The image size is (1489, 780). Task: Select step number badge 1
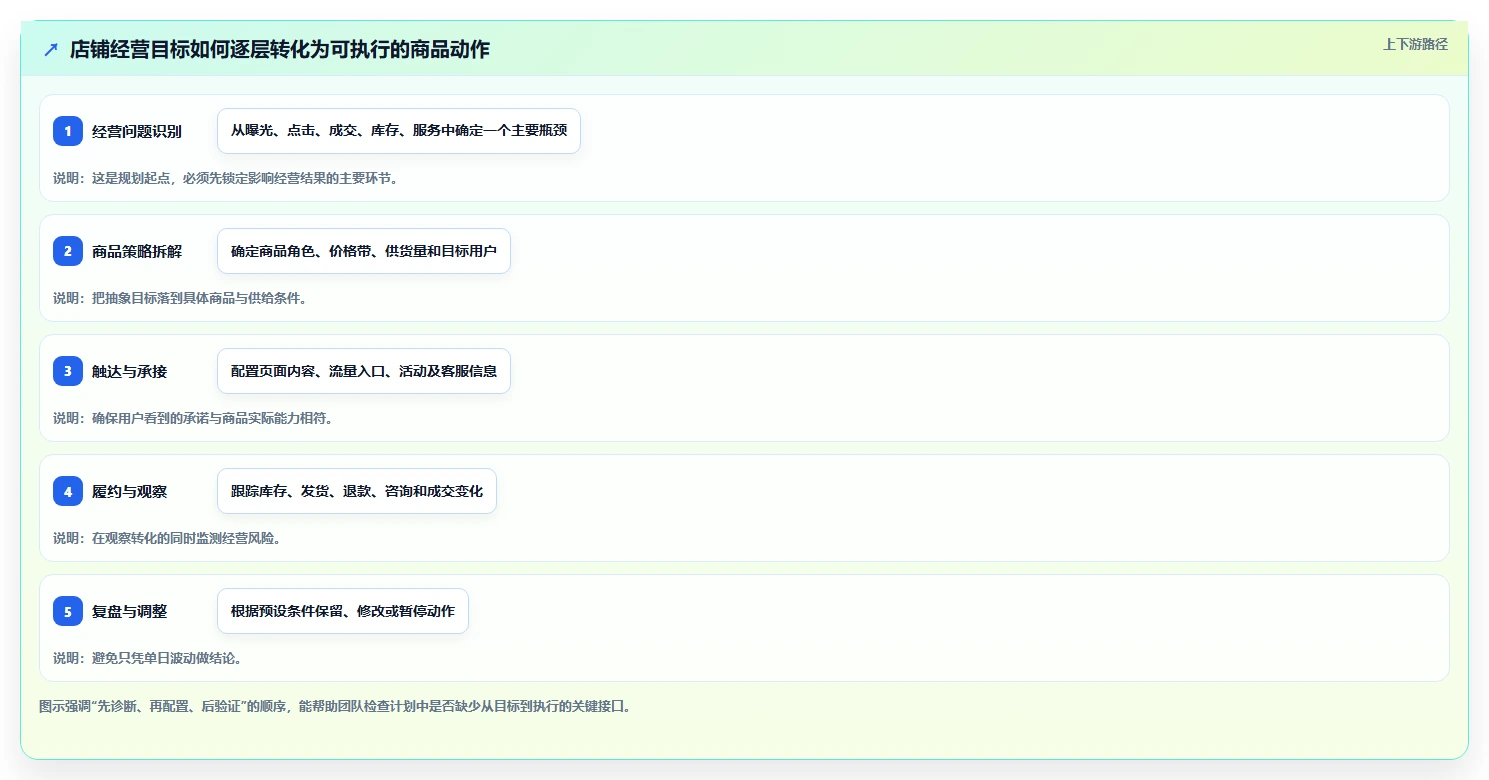coord(68,131)
